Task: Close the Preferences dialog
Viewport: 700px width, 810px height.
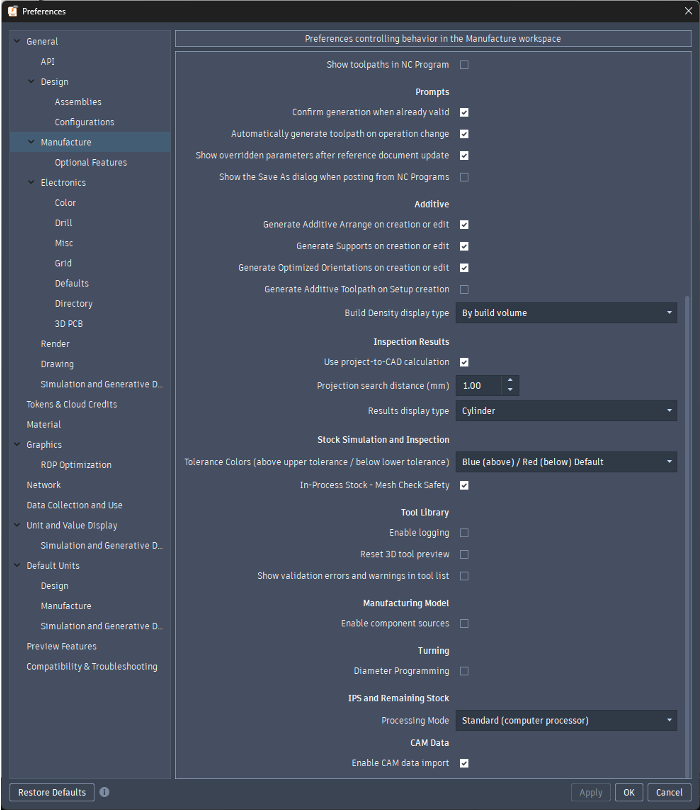Action: tap(687, 12)
